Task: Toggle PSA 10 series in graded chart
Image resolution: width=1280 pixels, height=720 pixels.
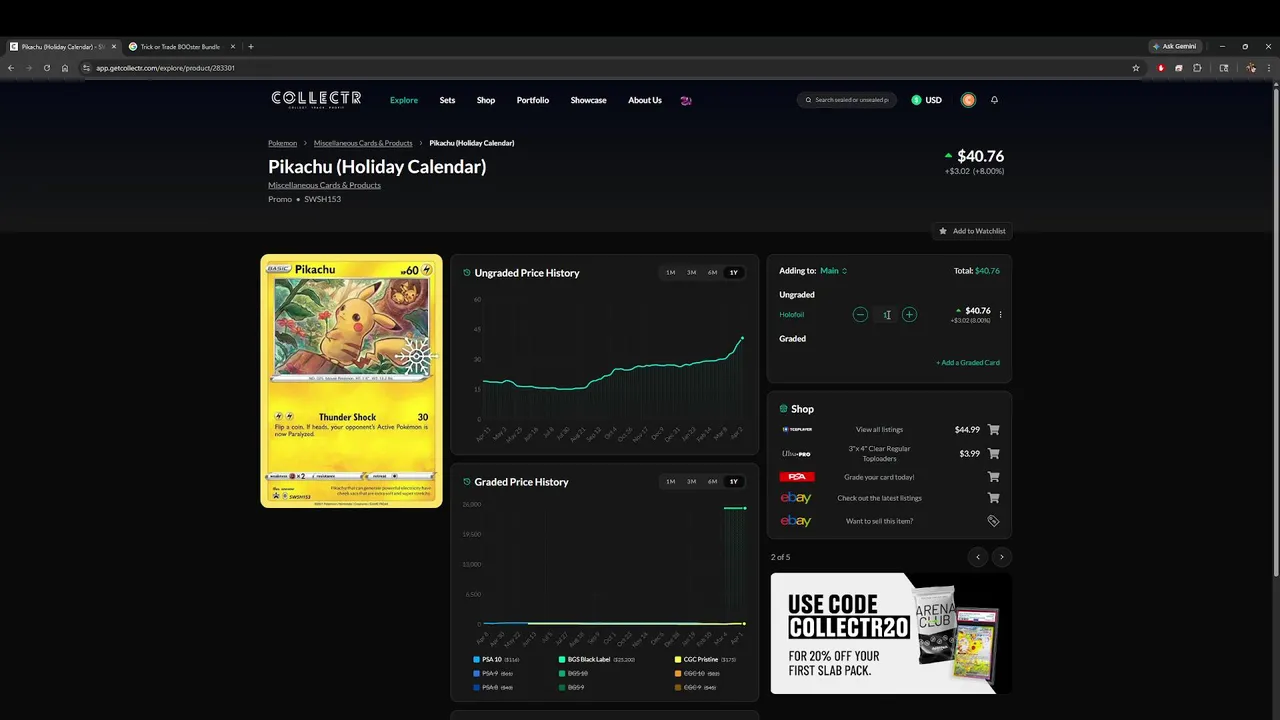Action: pos(496,660)
